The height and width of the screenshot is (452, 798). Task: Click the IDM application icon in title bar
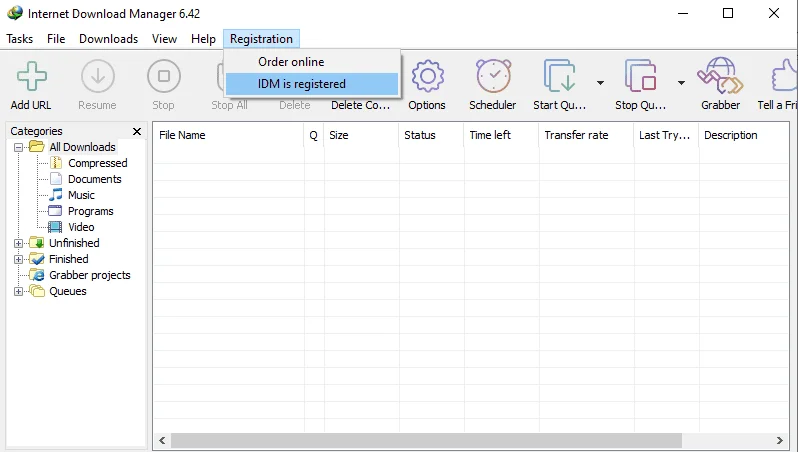[15, 13]
